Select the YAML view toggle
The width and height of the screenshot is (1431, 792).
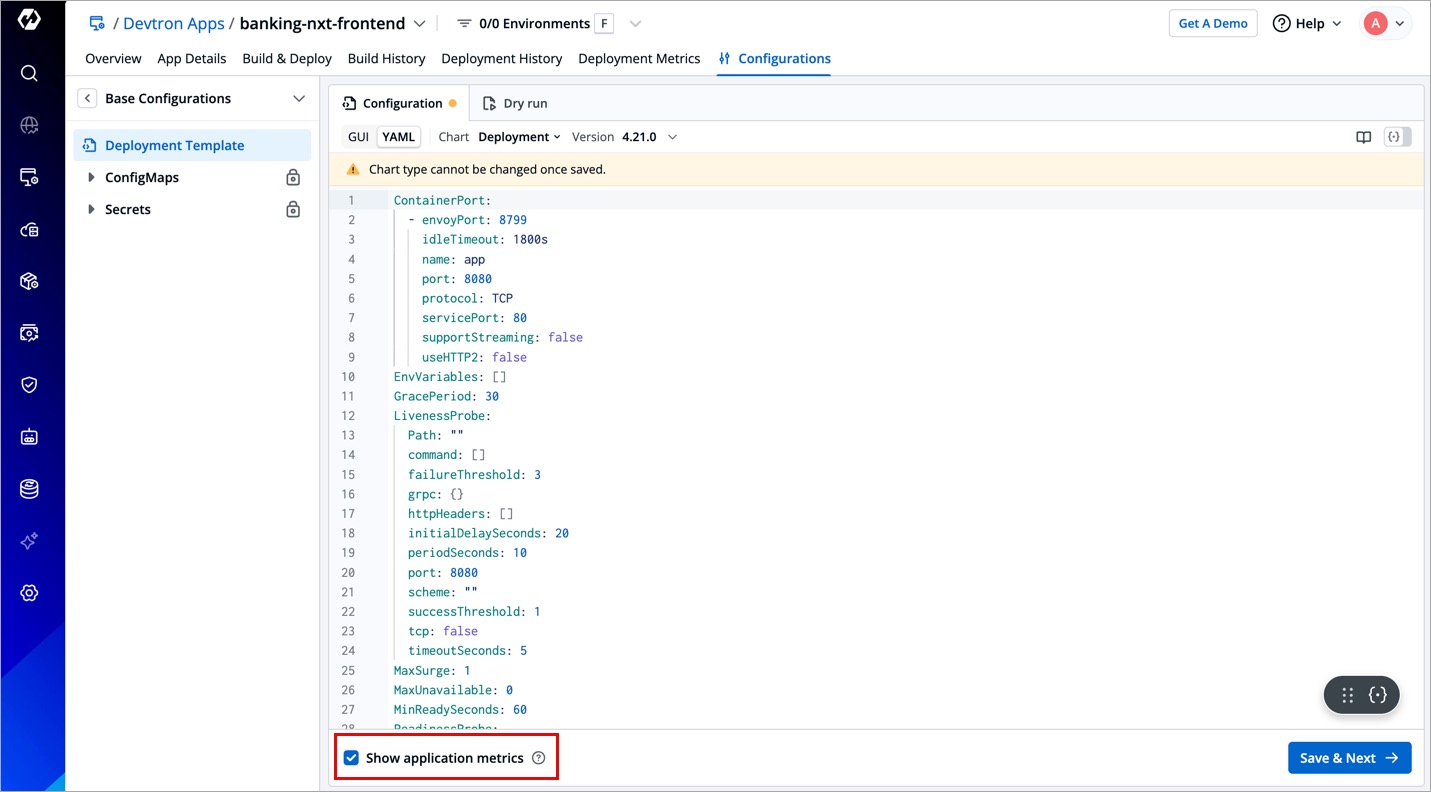click(398, 137)
